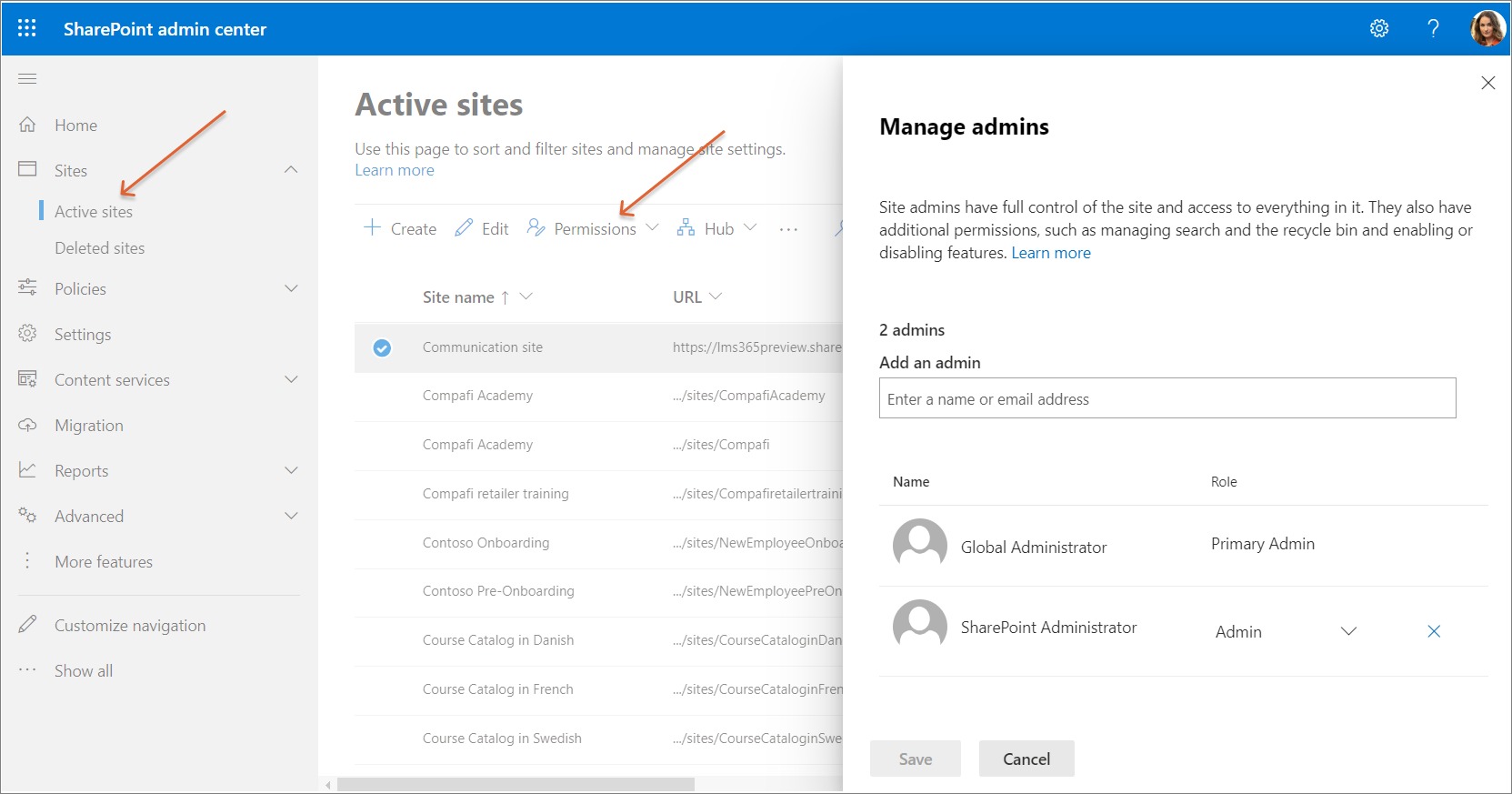The image size is (1512, 794).
Task: Remove SharePoint Administrator with X icon
Action: pyautogui.click(x=1434, y=631)
